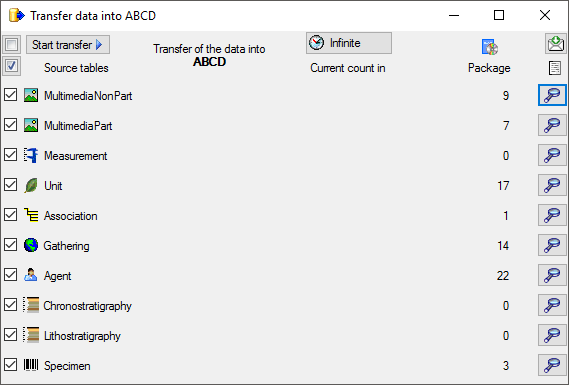Open the document list icon beside Package
This screenshot has width=569, height=385.
click(555, 68)
